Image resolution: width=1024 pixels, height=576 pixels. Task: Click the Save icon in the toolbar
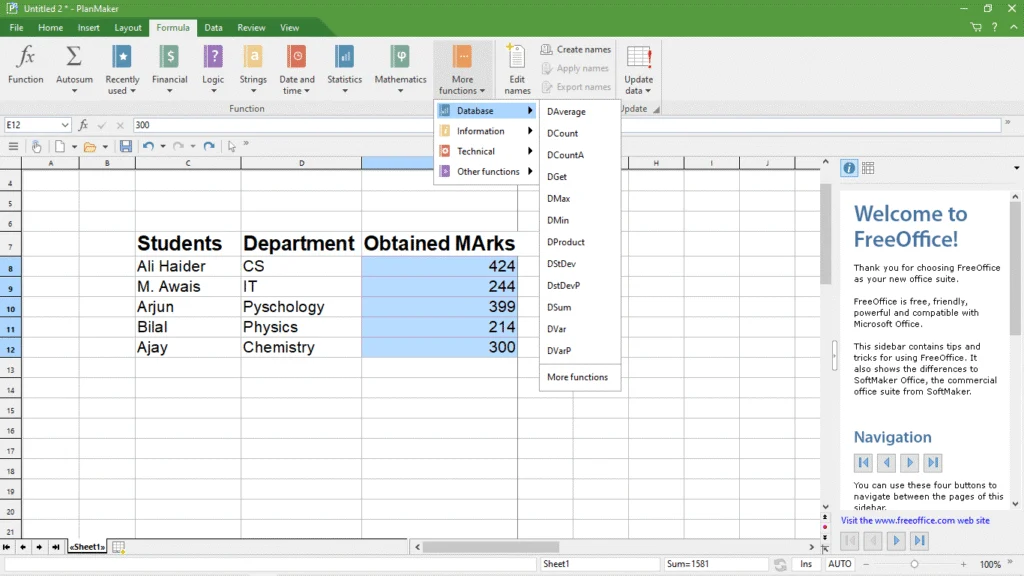tap(124, 146)
